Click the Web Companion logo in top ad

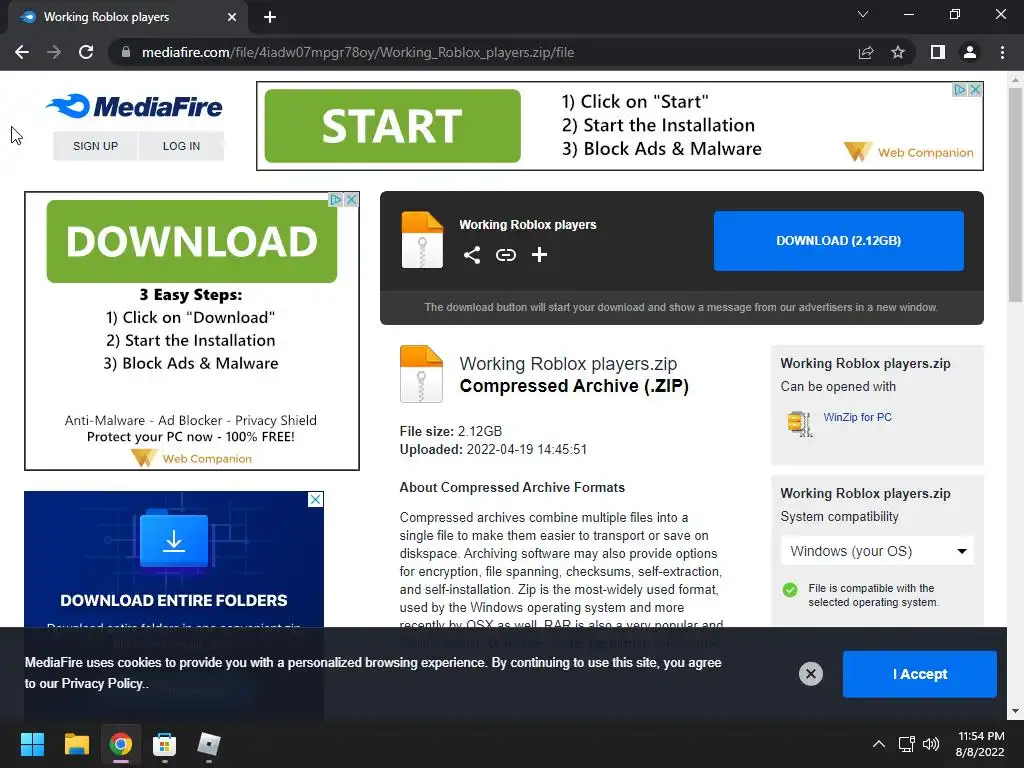(908, 152)
